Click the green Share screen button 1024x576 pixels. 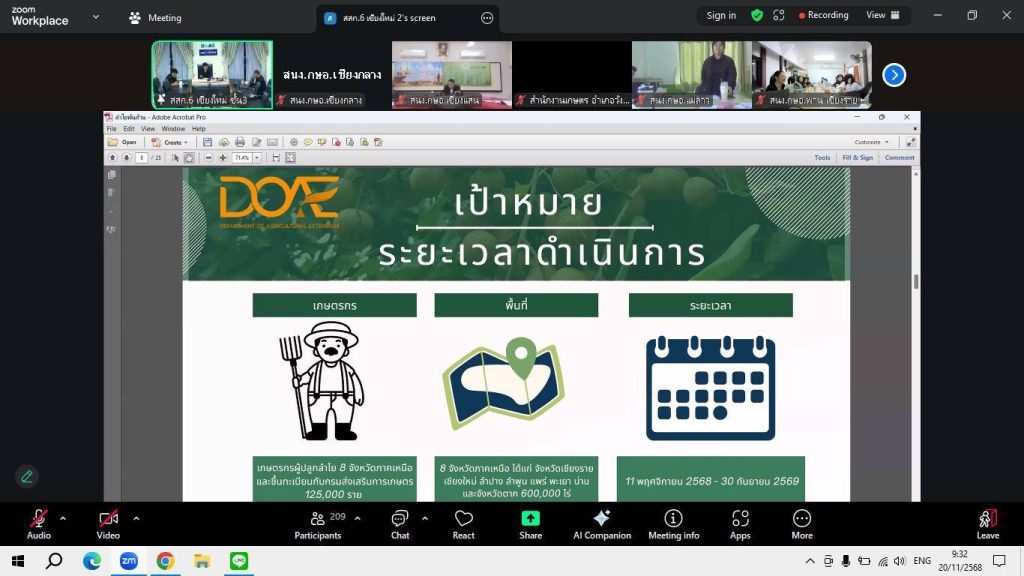point(530,524)
